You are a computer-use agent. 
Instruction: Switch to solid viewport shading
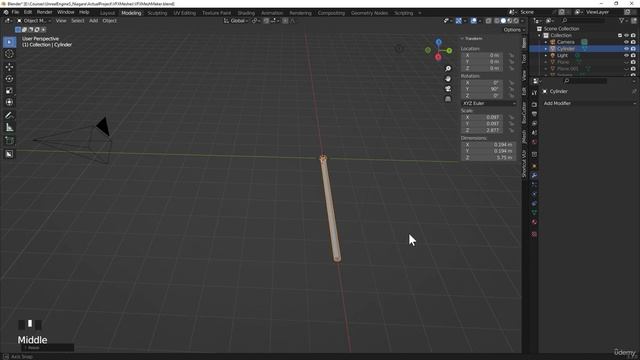pos(503,21)
